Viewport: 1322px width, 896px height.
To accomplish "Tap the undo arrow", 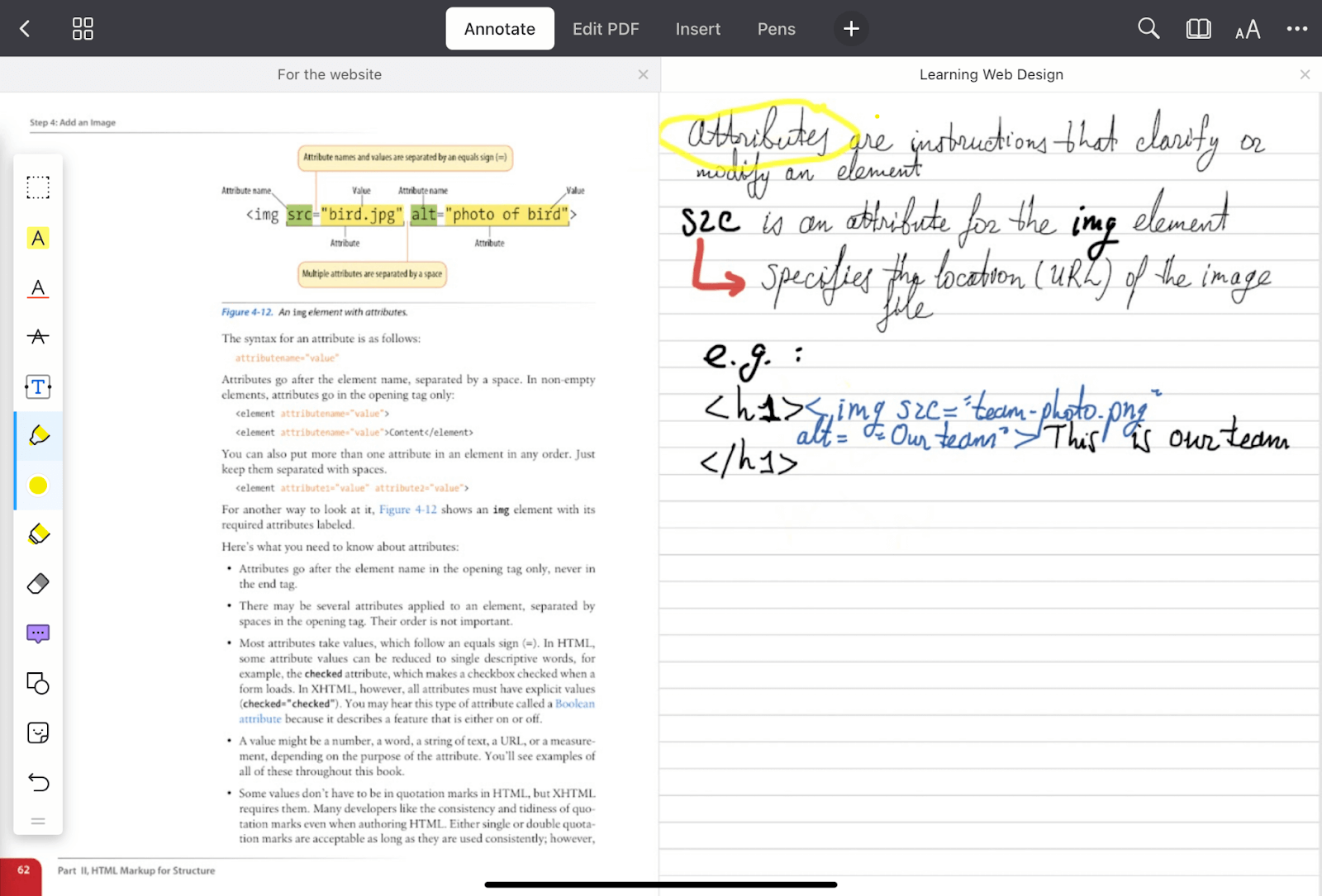I will 38,783.
